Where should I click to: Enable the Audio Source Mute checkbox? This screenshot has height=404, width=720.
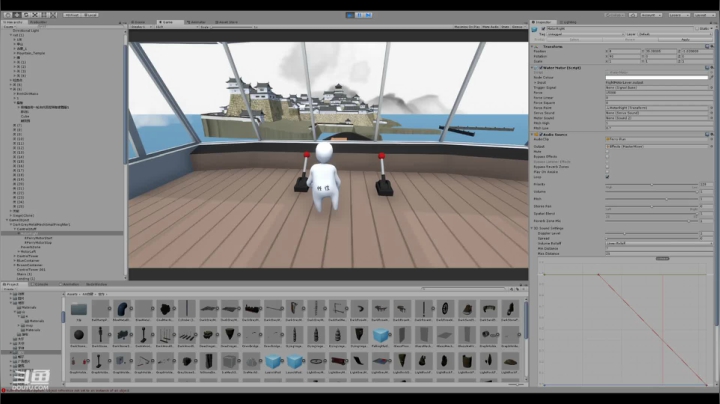608,152
